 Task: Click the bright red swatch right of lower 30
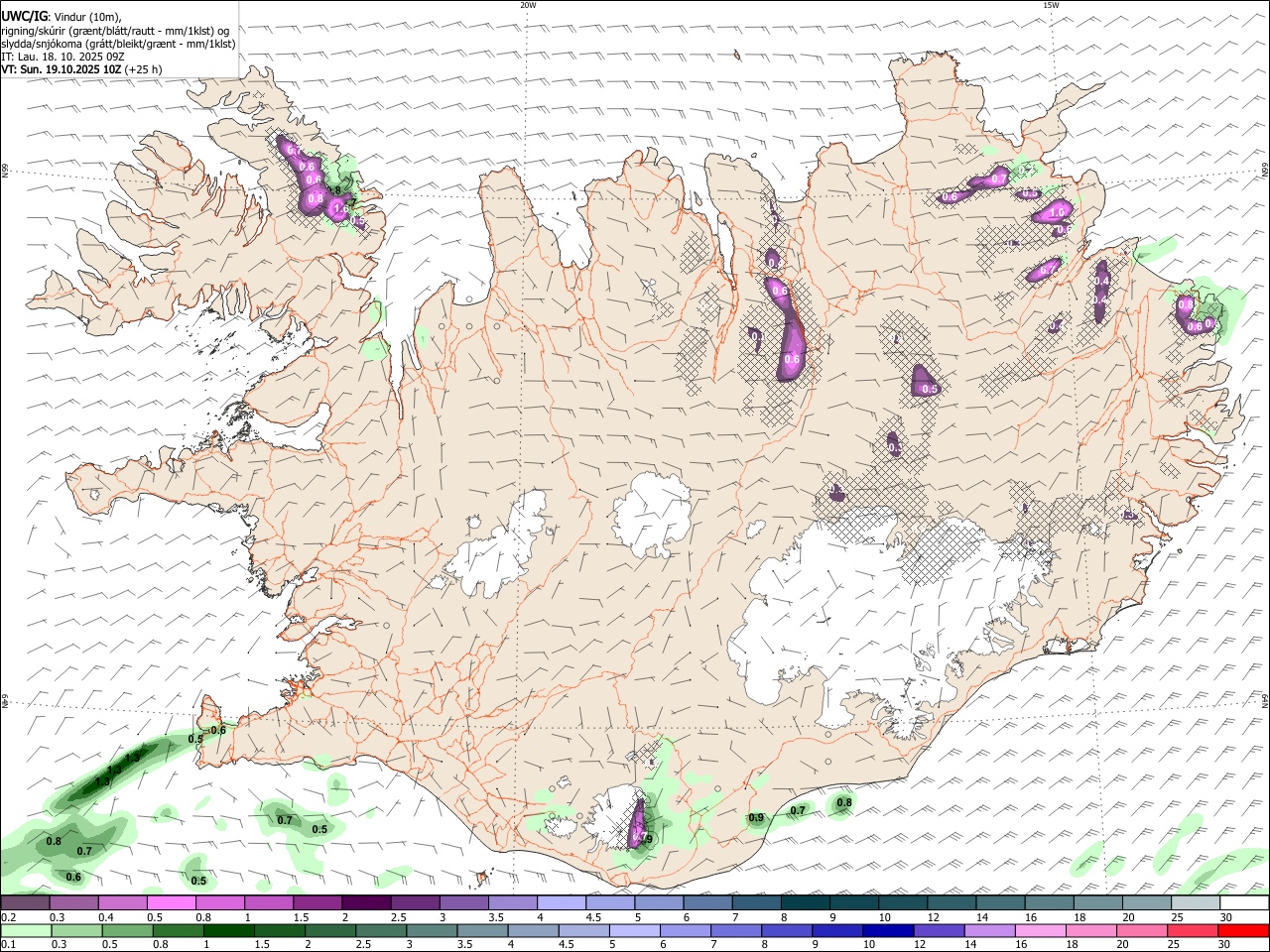[1244, 930]
